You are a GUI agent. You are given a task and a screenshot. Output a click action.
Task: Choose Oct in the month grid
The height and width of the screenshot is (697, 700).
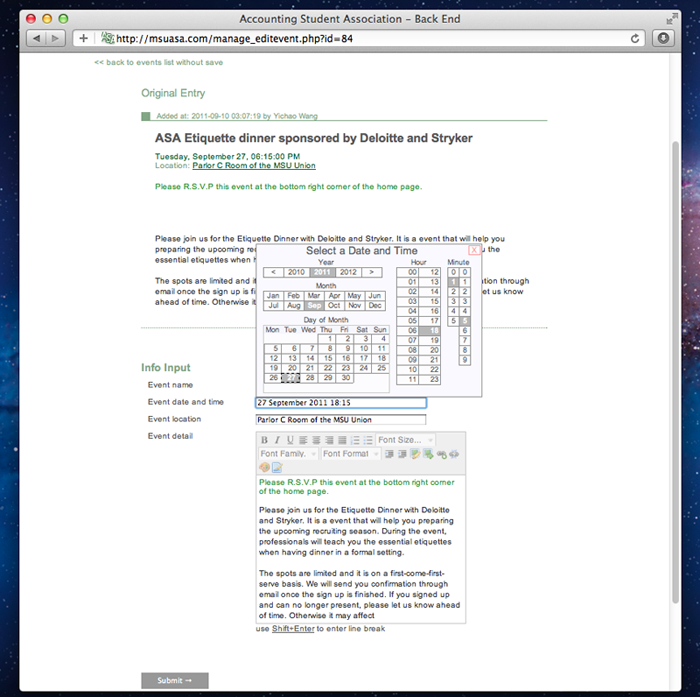(x=335, y=305)
